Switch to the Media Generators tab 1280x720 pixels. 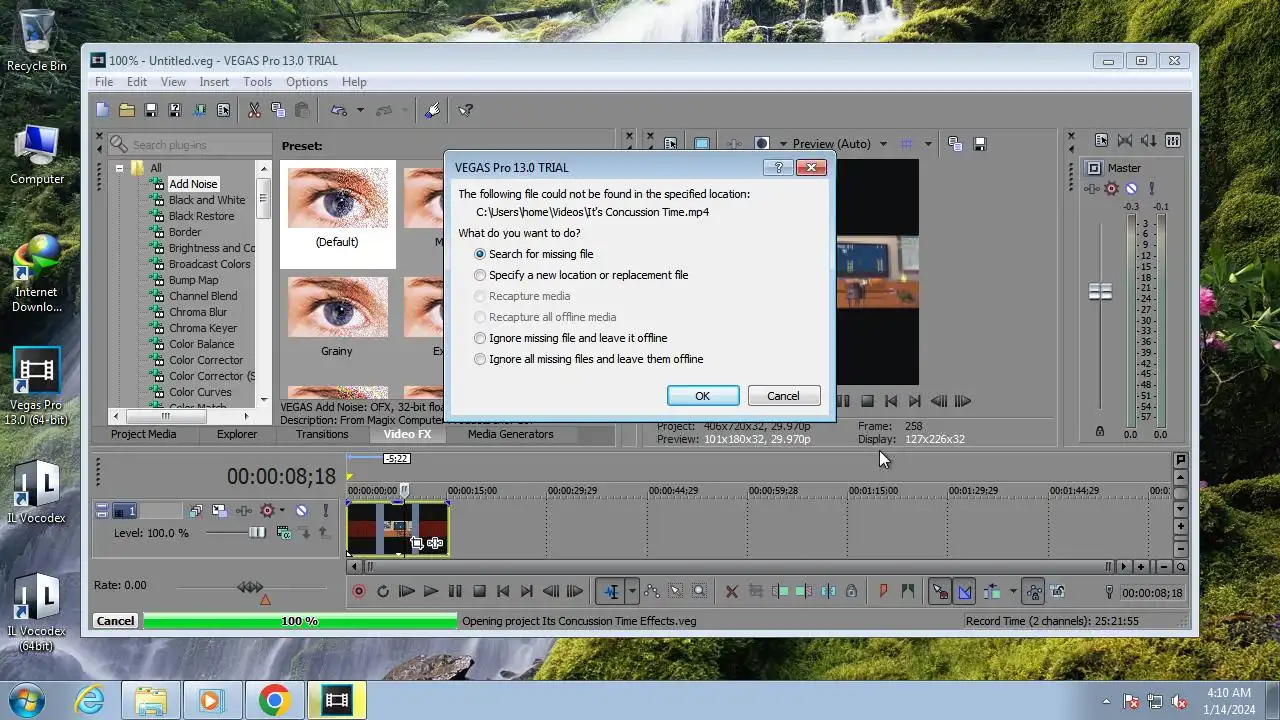(510, 434)
